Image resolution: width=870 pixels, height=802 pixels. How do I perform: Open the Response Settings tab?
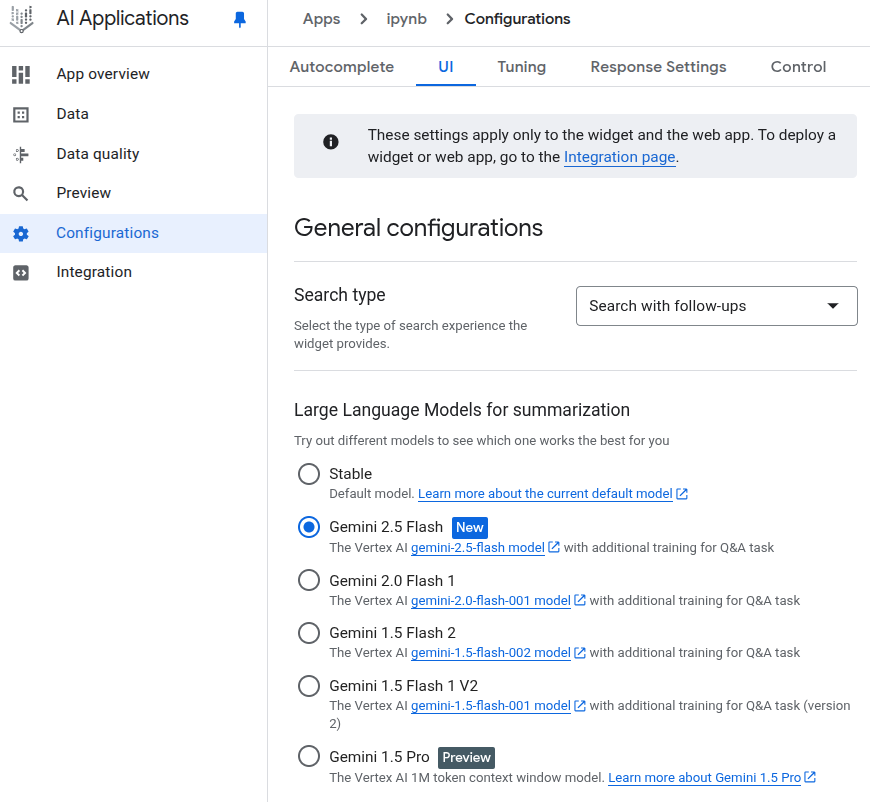click(658, 67)
